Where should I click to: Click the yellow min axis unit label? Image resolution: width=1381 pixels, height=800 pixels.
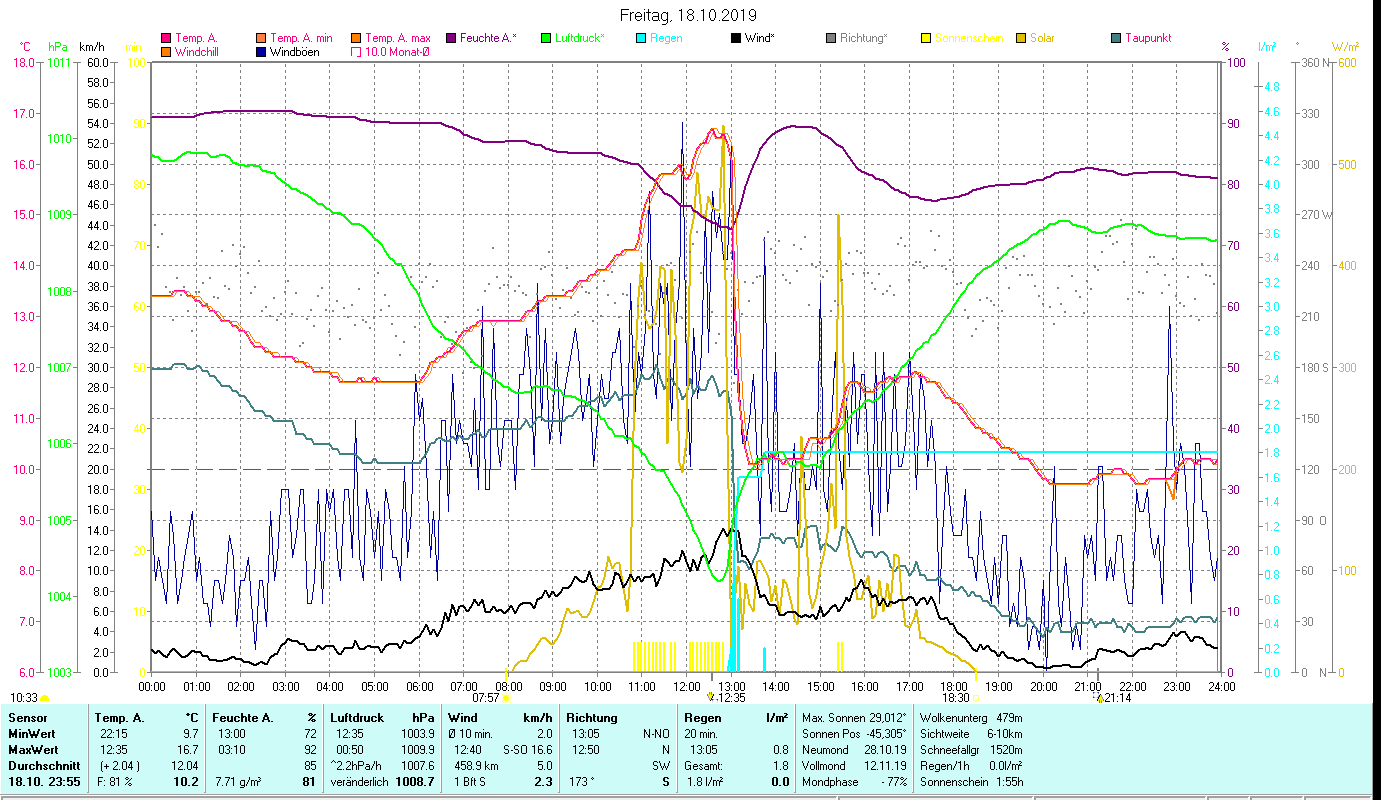(133, 47)
